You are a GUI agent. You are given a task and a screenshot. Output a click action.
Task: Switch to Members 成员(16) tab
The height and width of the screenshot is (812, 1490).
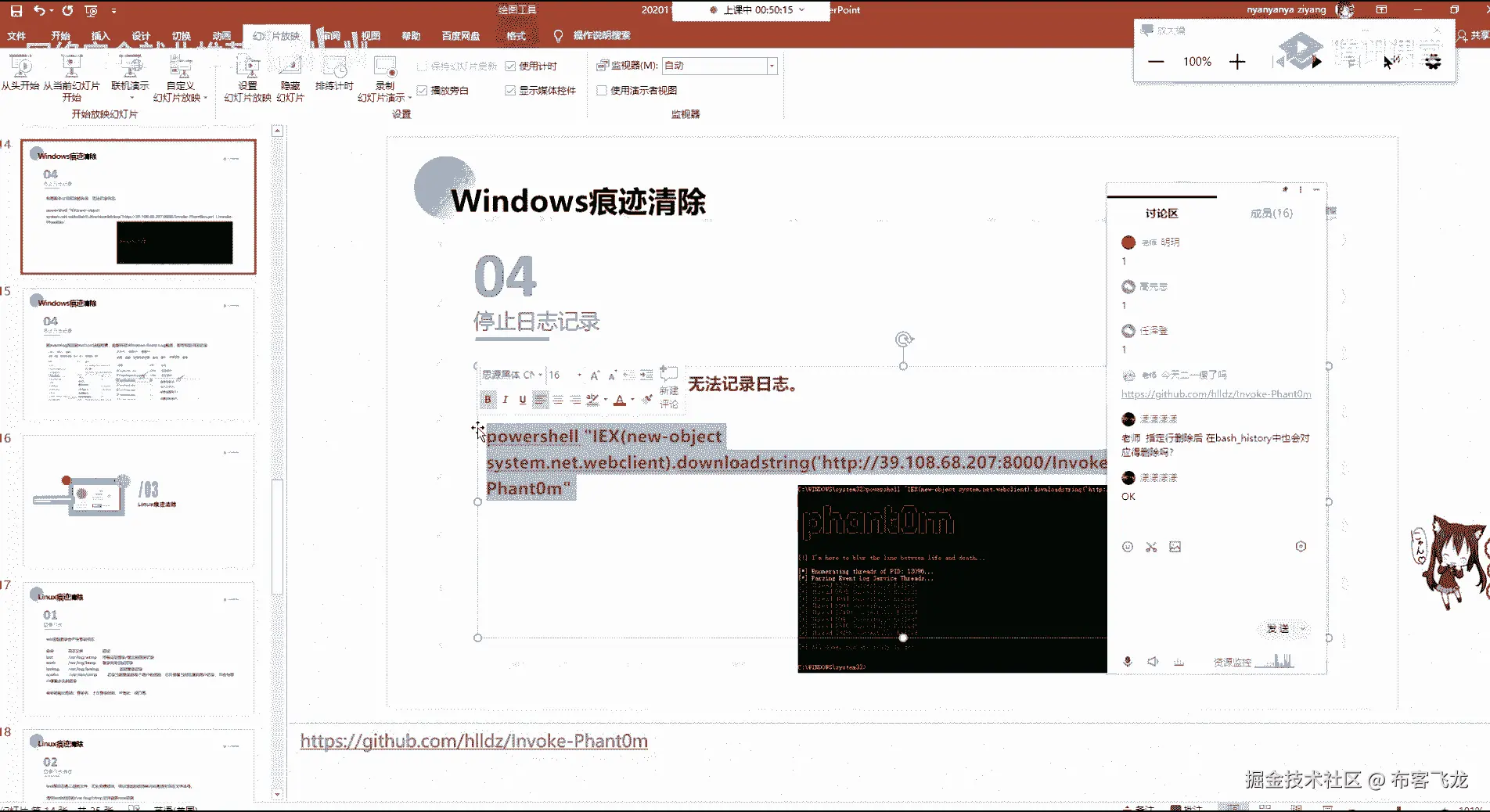[1272, 213]
